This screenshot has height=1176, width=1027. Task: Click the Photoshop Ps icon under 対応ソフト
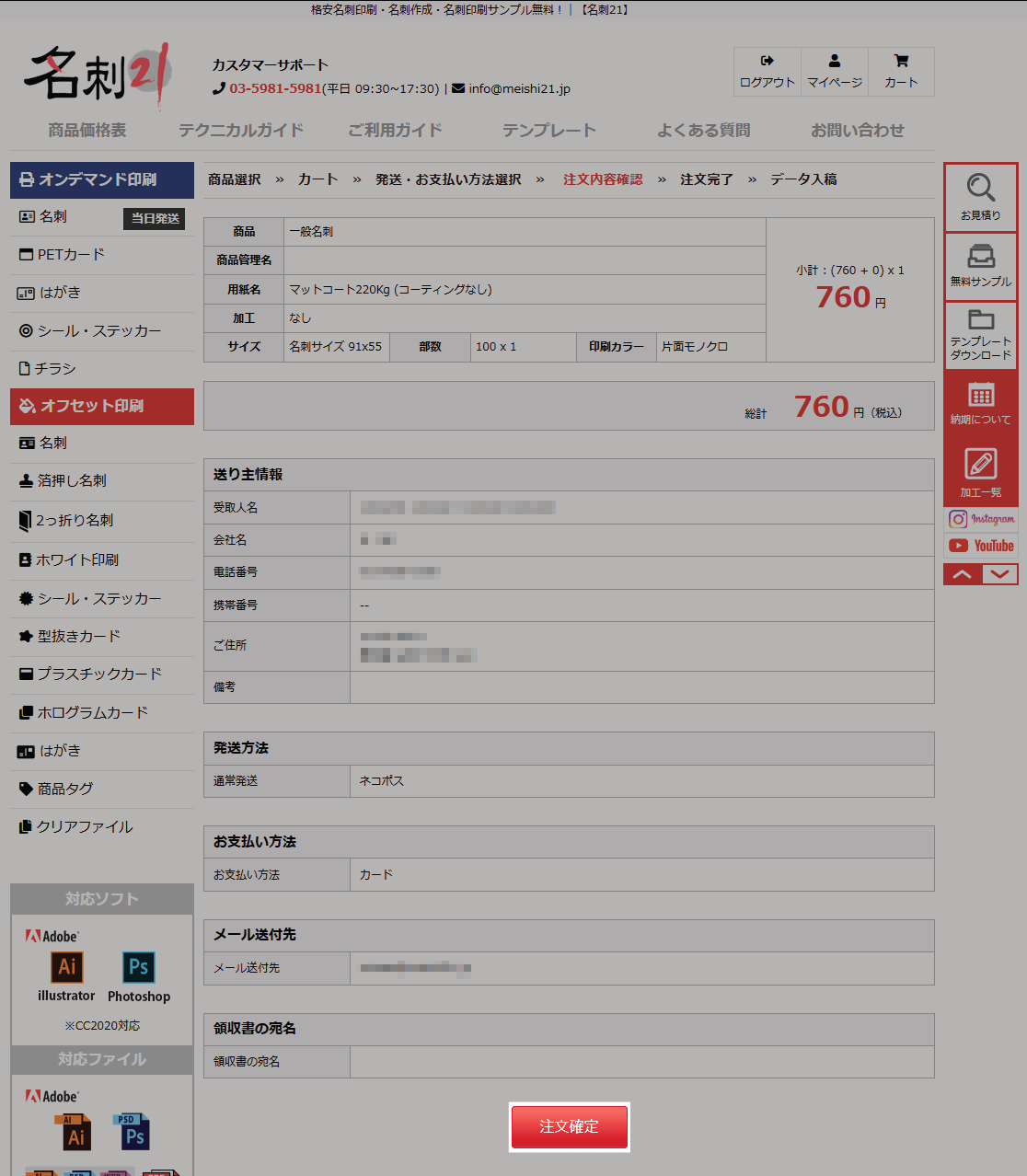click(x=138, y=967)
